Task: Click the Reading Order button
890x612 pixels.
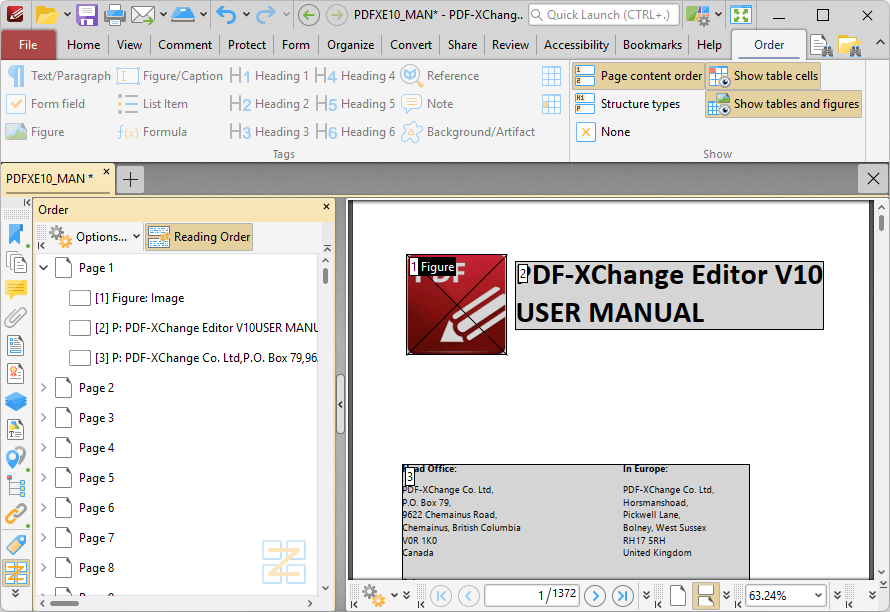Action: (199, 237)
